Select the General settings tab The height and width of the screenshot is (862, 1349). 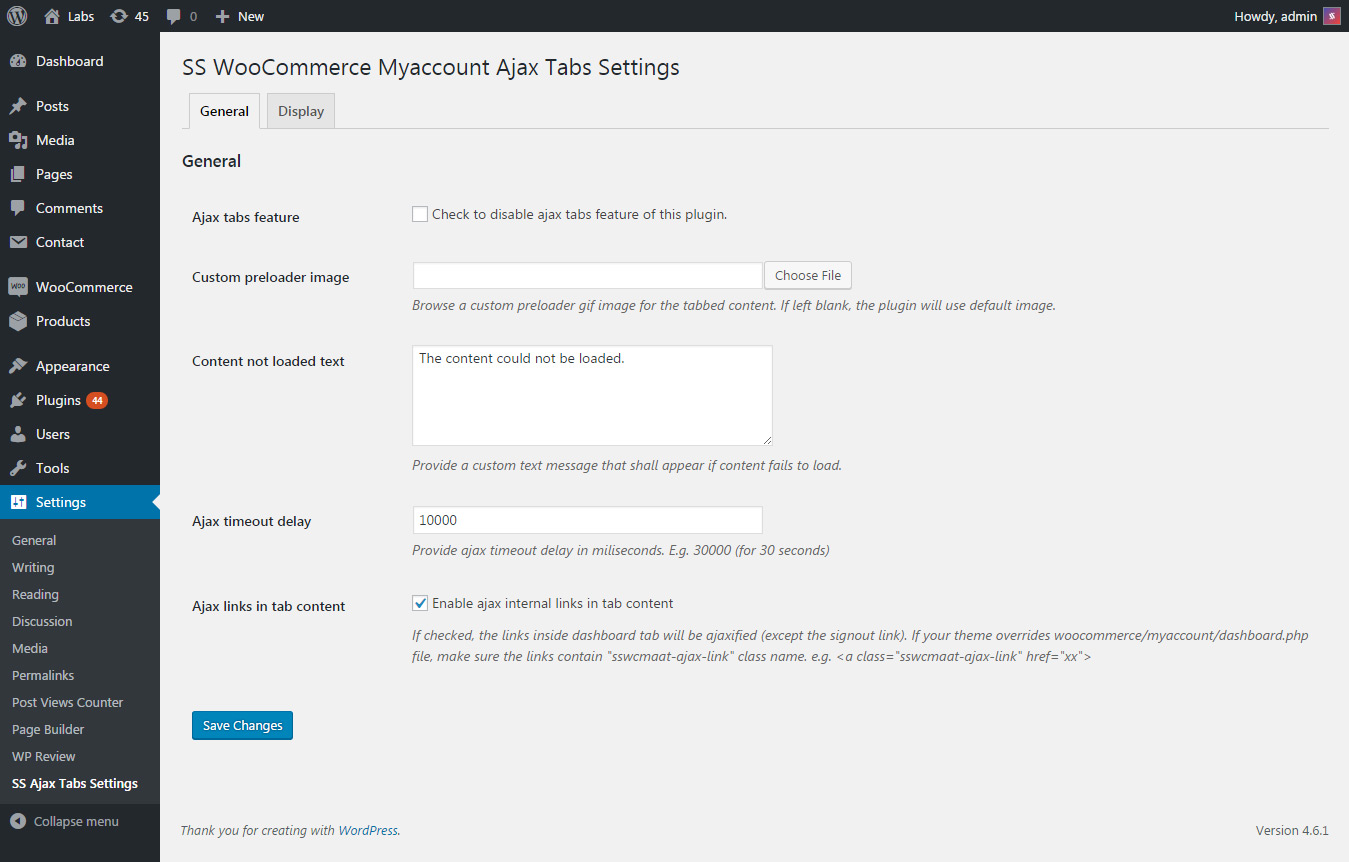(x=223, y=110)
